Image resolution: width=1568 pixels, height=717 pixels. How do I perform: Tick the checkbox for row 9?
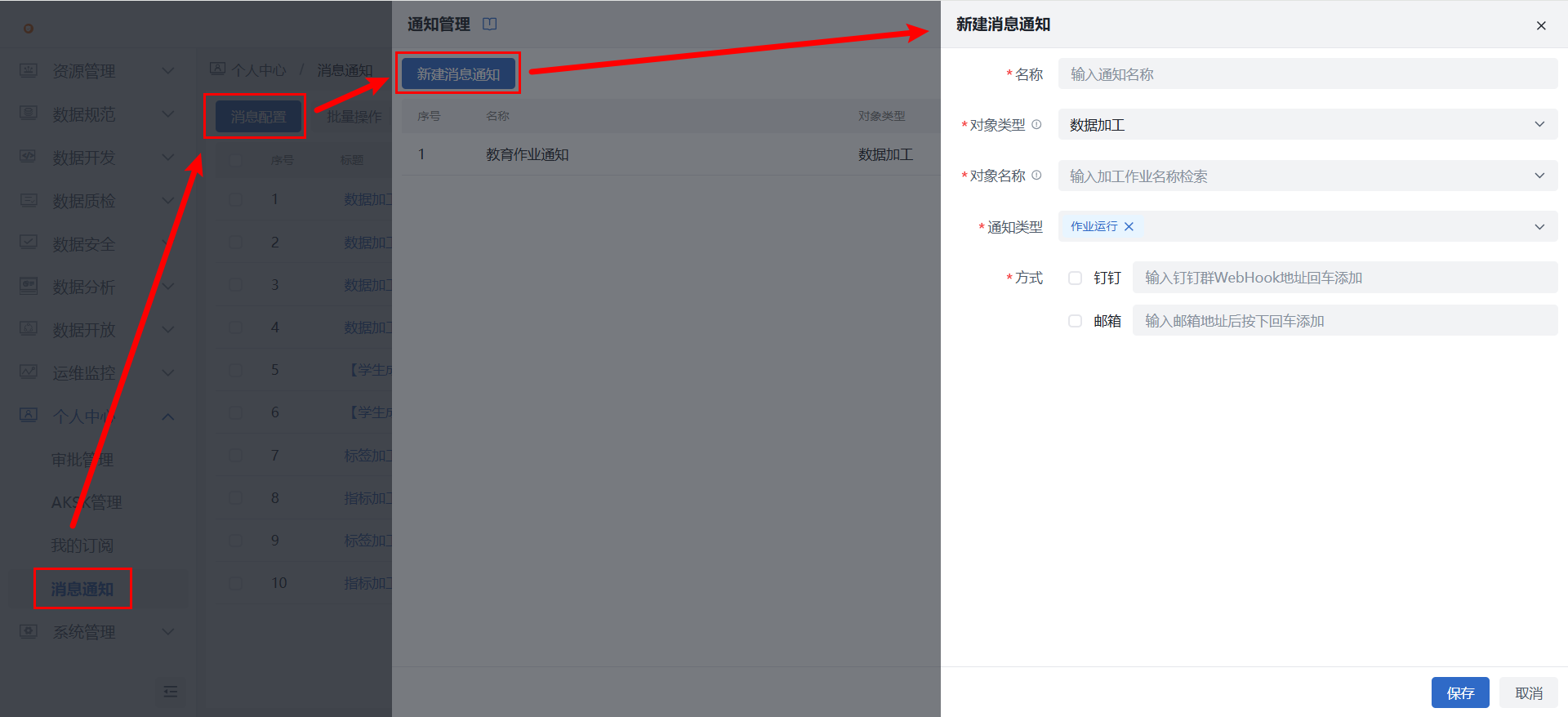(x=235, y=540)
